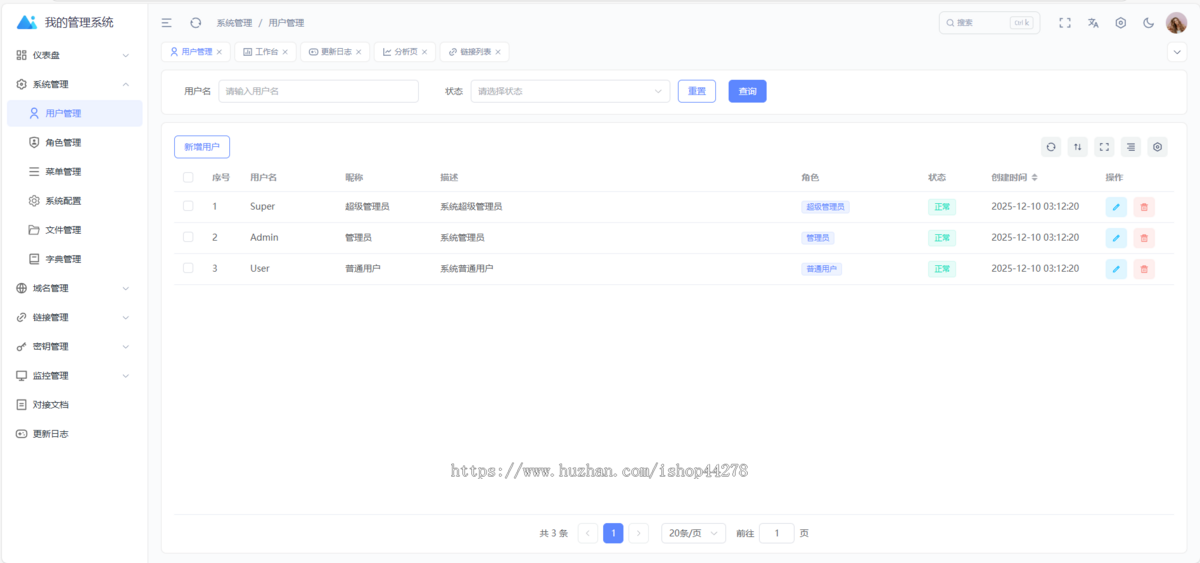This screenshot has width=1200, height=563.
Task: Go to the previous pagination page
Action: pos(588,533)
